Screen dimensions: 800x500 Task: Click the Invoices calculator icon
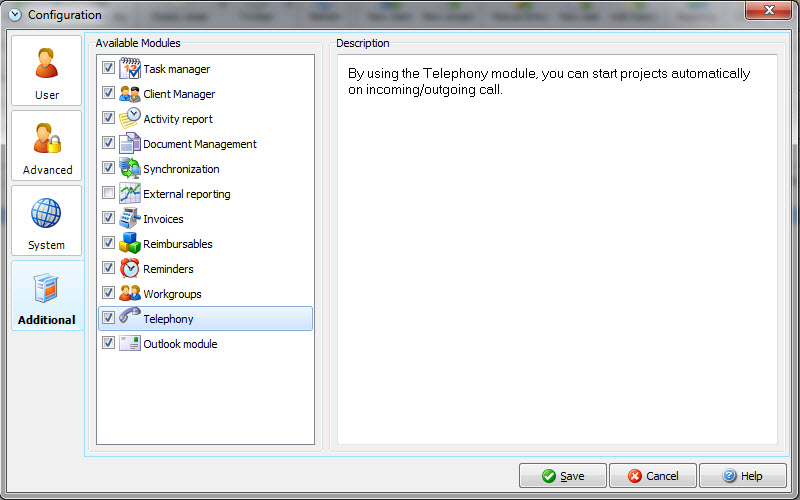click(x=130, y=219)
